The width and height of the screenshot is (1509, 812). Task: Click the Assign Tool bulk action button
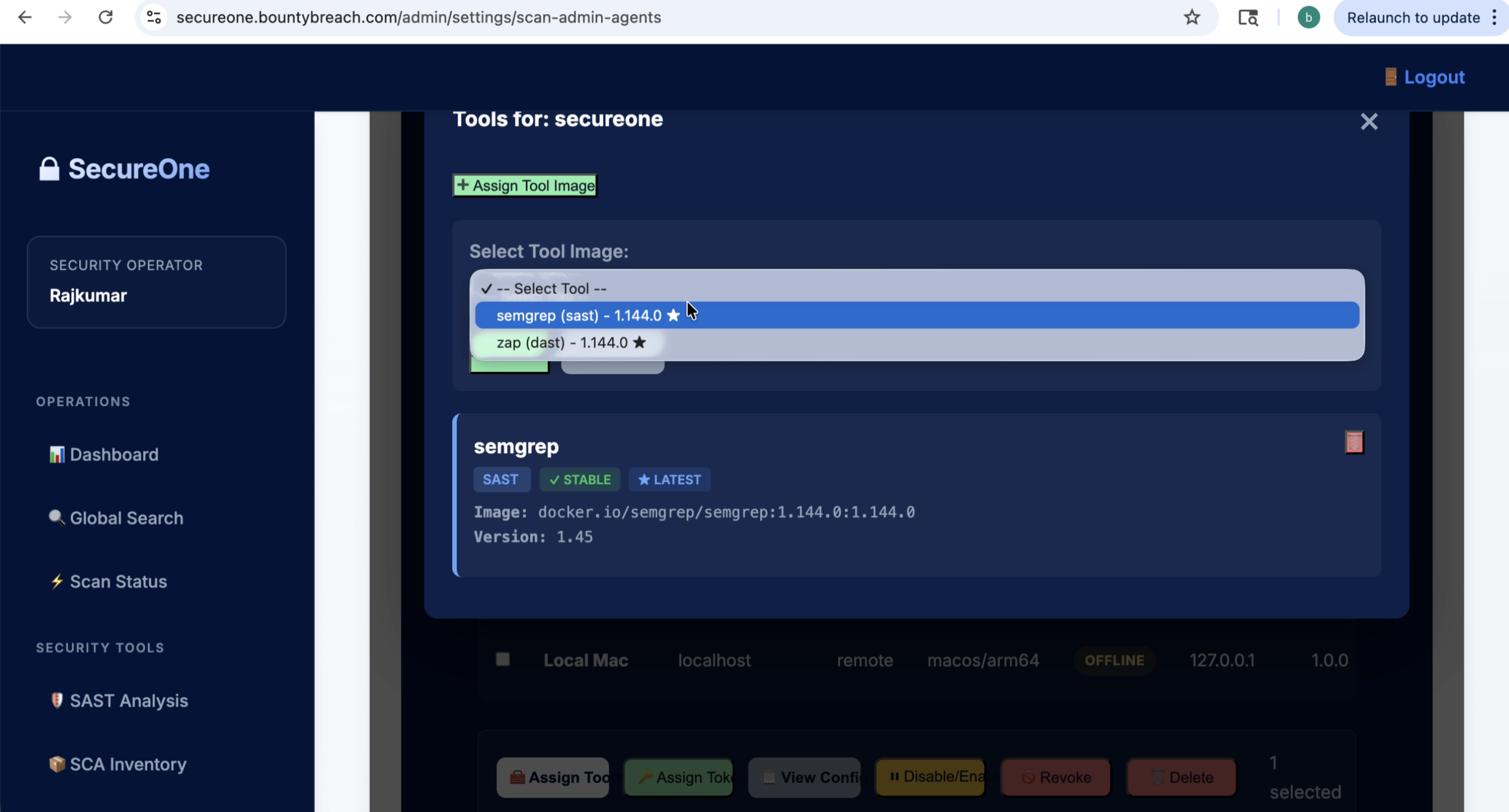pos(552,777)
